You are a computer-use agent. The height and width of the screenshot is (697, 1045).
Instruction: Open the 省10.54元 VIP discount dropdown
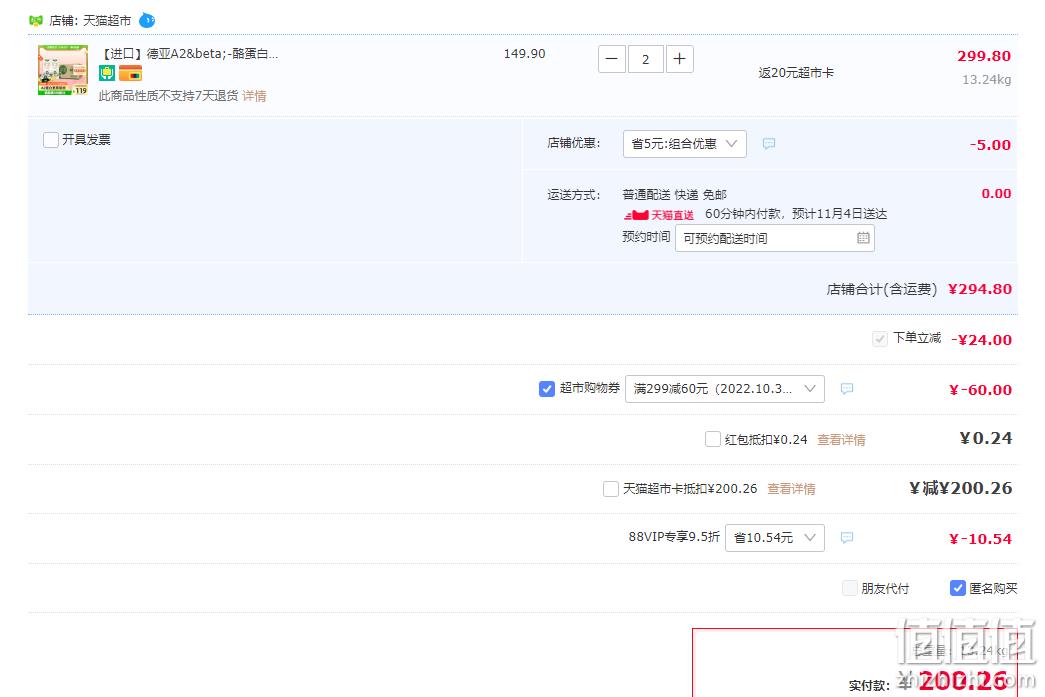[774, 538]
